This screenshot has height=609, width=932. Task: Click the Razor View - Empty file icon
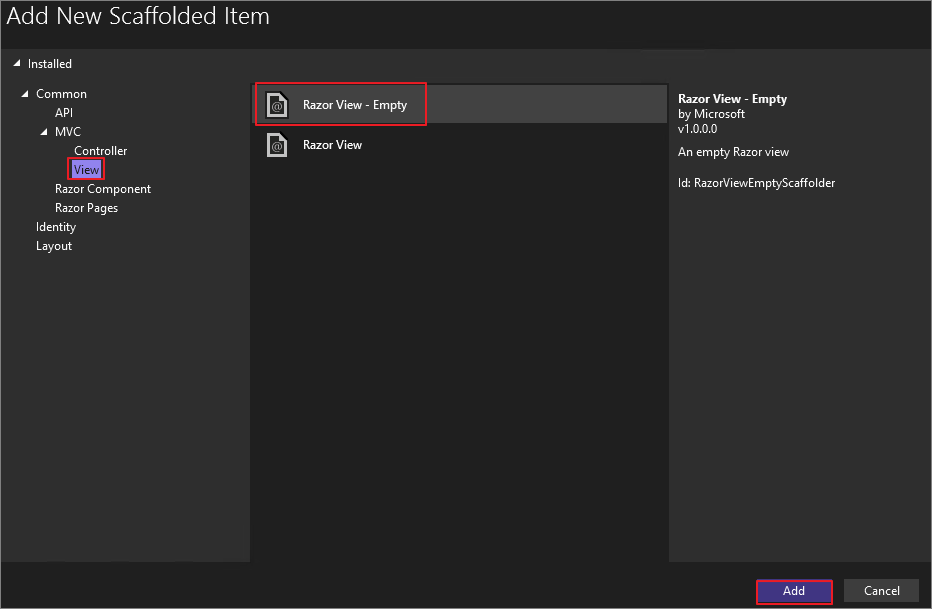[277, 106]
